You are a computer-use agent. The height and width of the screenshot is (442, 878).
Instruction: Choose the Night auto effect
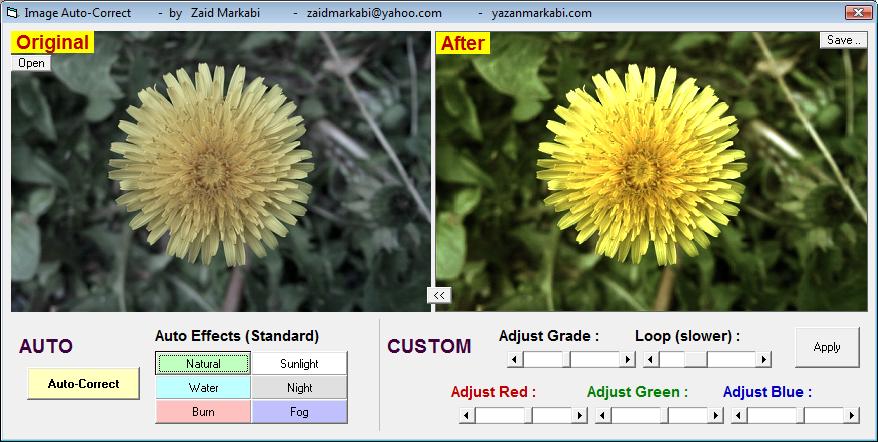point(299,388)
